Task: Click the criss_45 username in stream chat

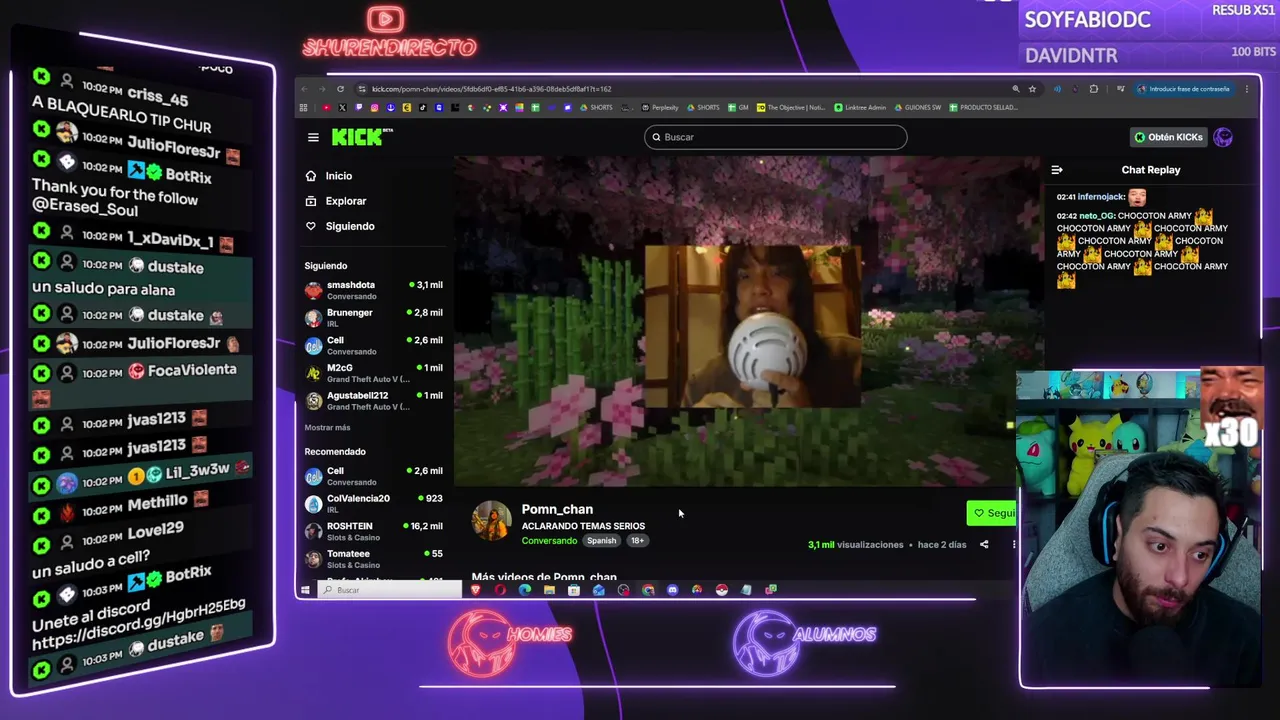Action: tap(157, 97)
